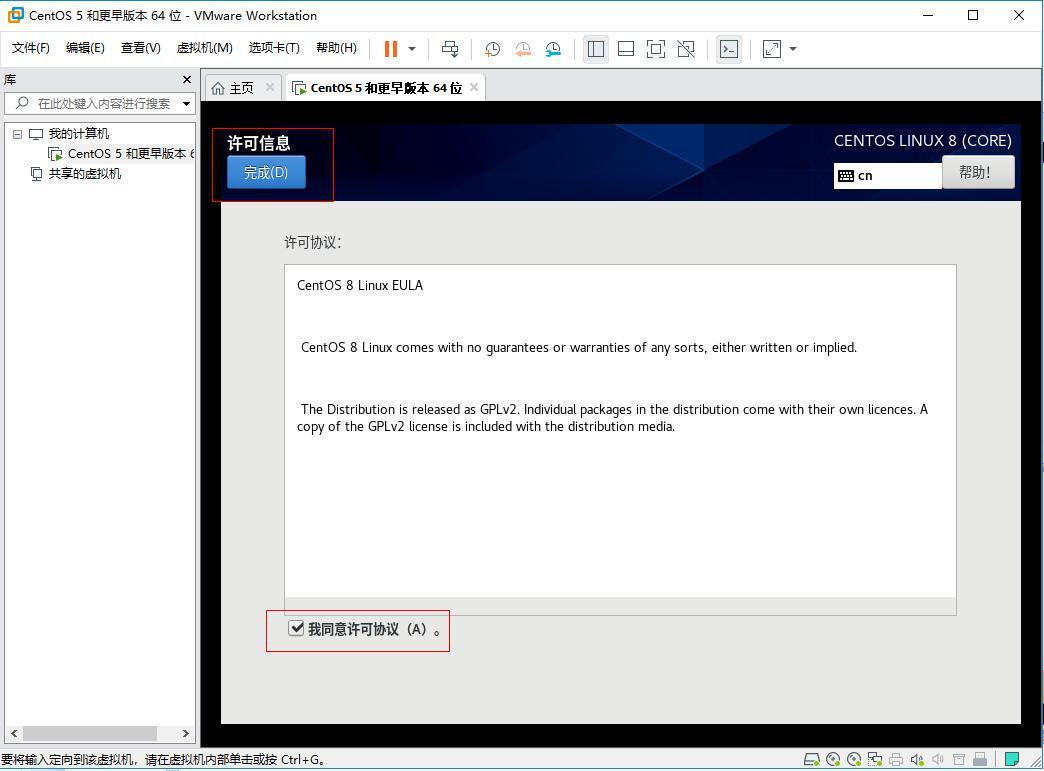Viewport: 1044px width, 771px height.
Task: Close the CentOS 5 和更早版本 64 位 tab
Action: pyautogui.click(x=473, y=87)
